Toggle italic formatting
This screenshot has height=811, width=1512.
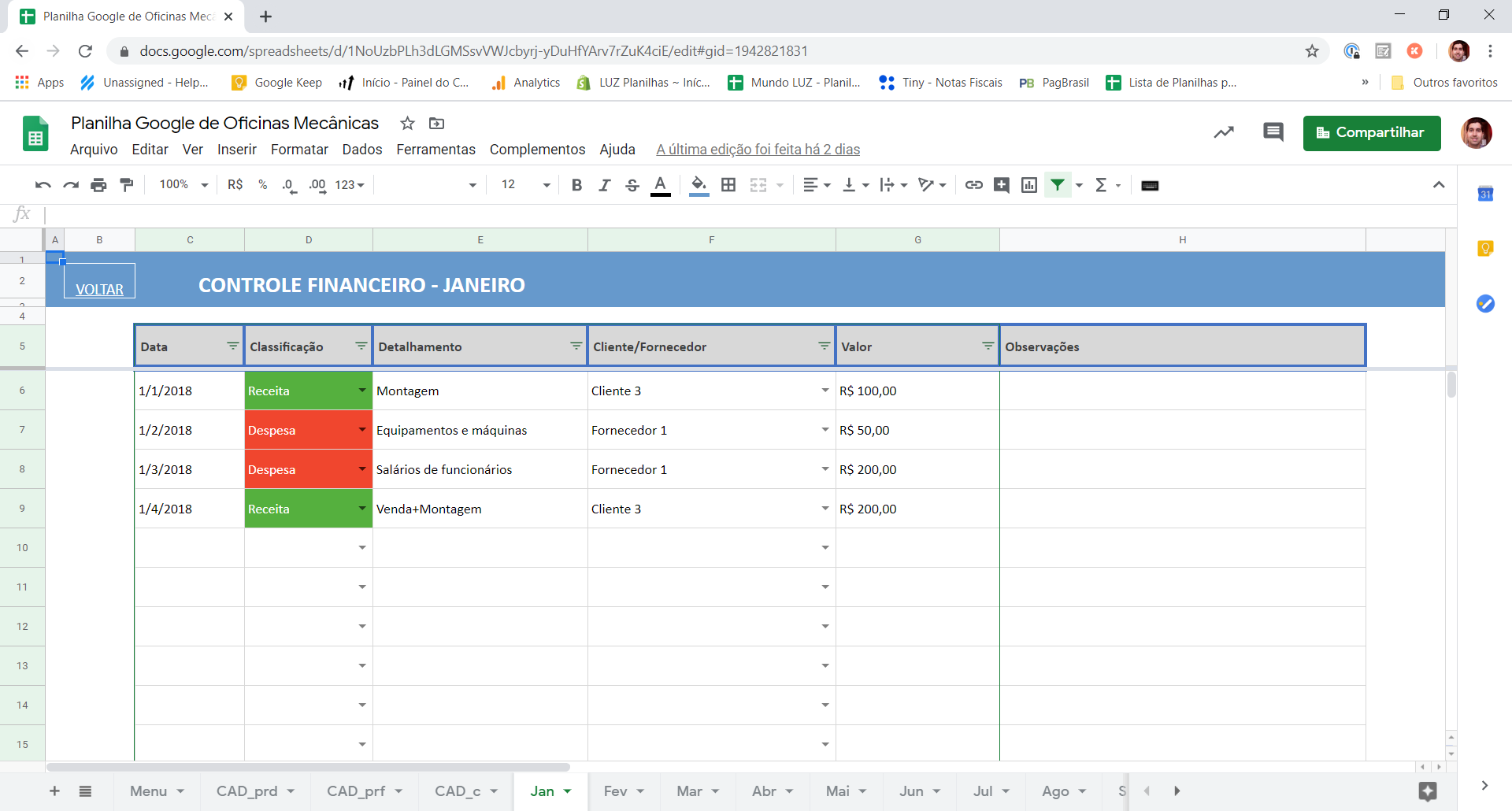tap(604, 185)
